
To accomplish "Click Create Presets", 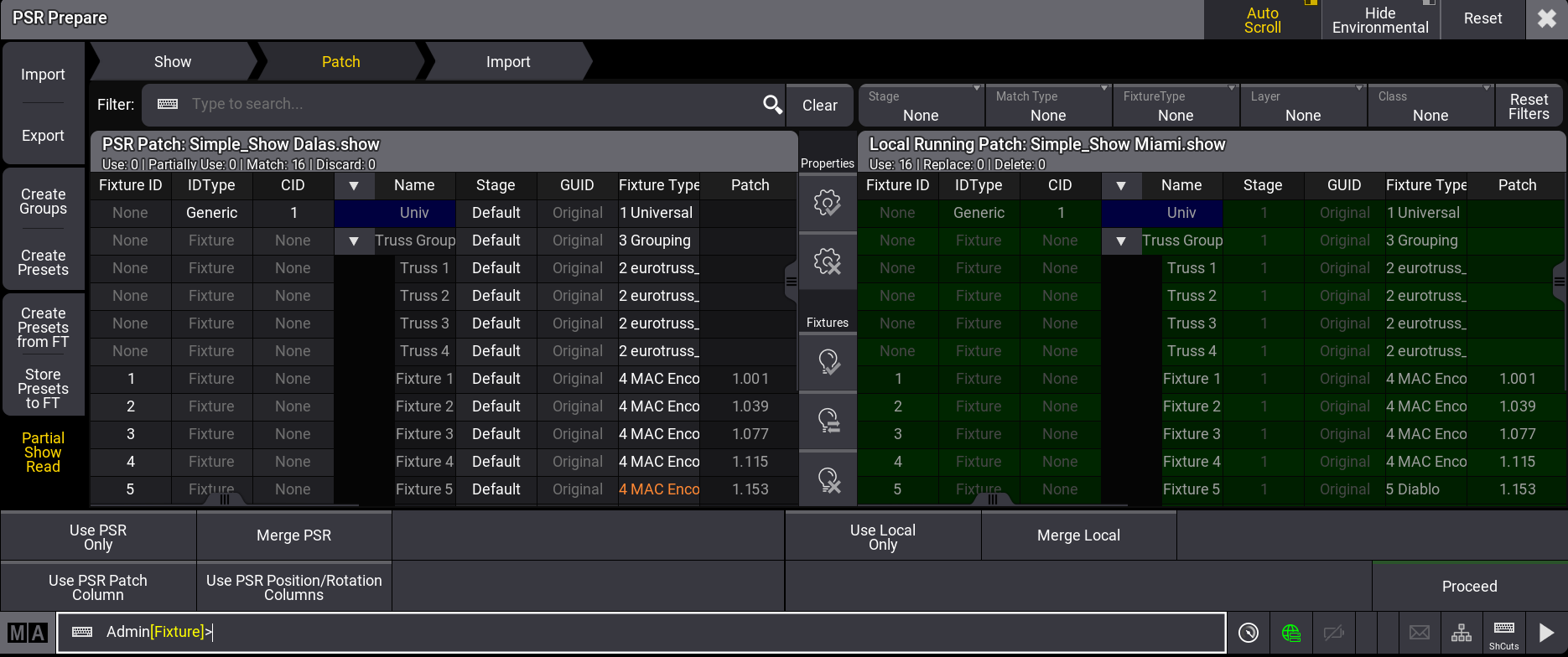I will [x=43, y=262].
